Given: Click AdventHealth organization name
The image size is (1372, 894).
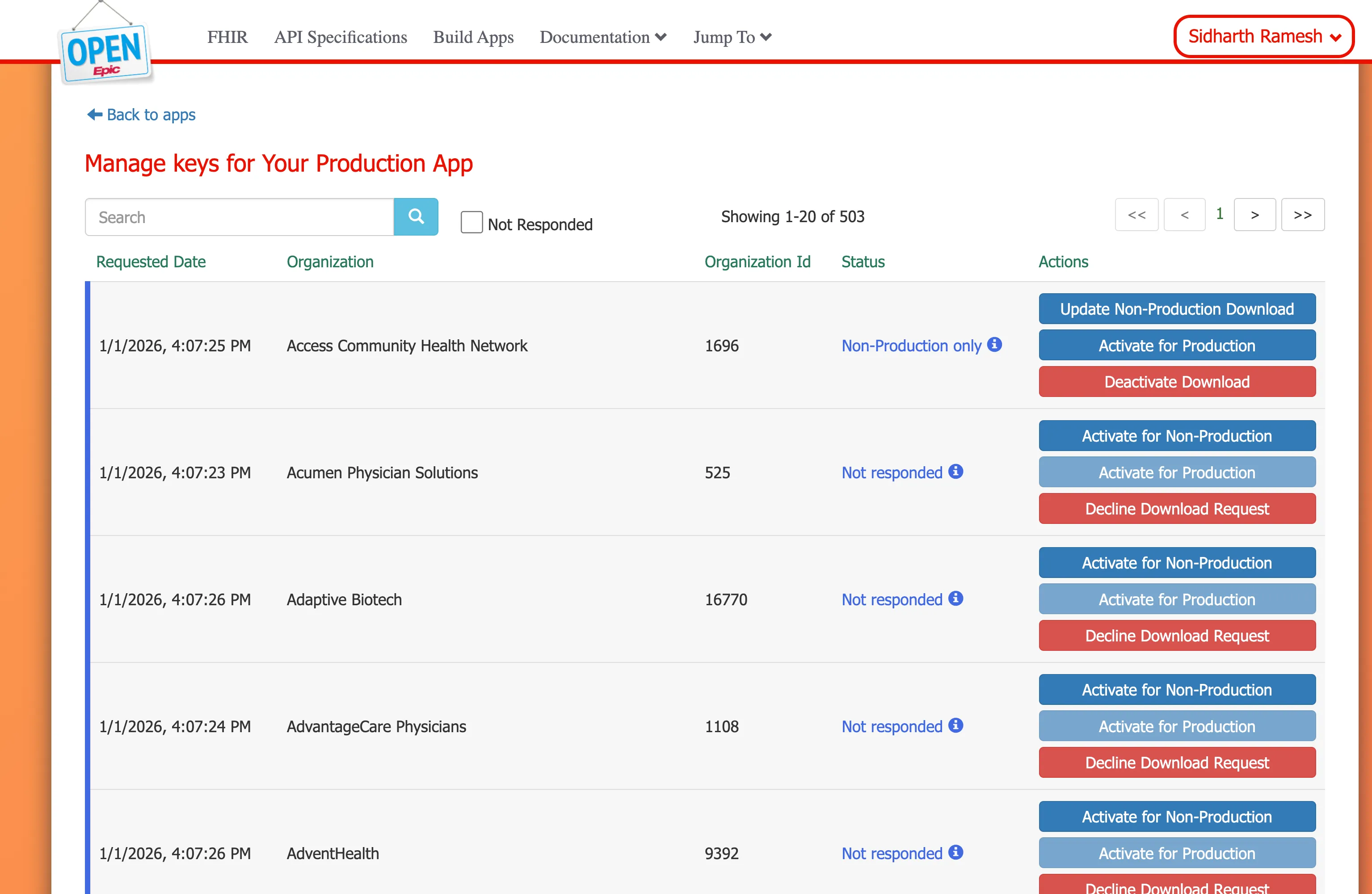Looking at the screenshot, I should pyautogui.click(x=332, y=853).
